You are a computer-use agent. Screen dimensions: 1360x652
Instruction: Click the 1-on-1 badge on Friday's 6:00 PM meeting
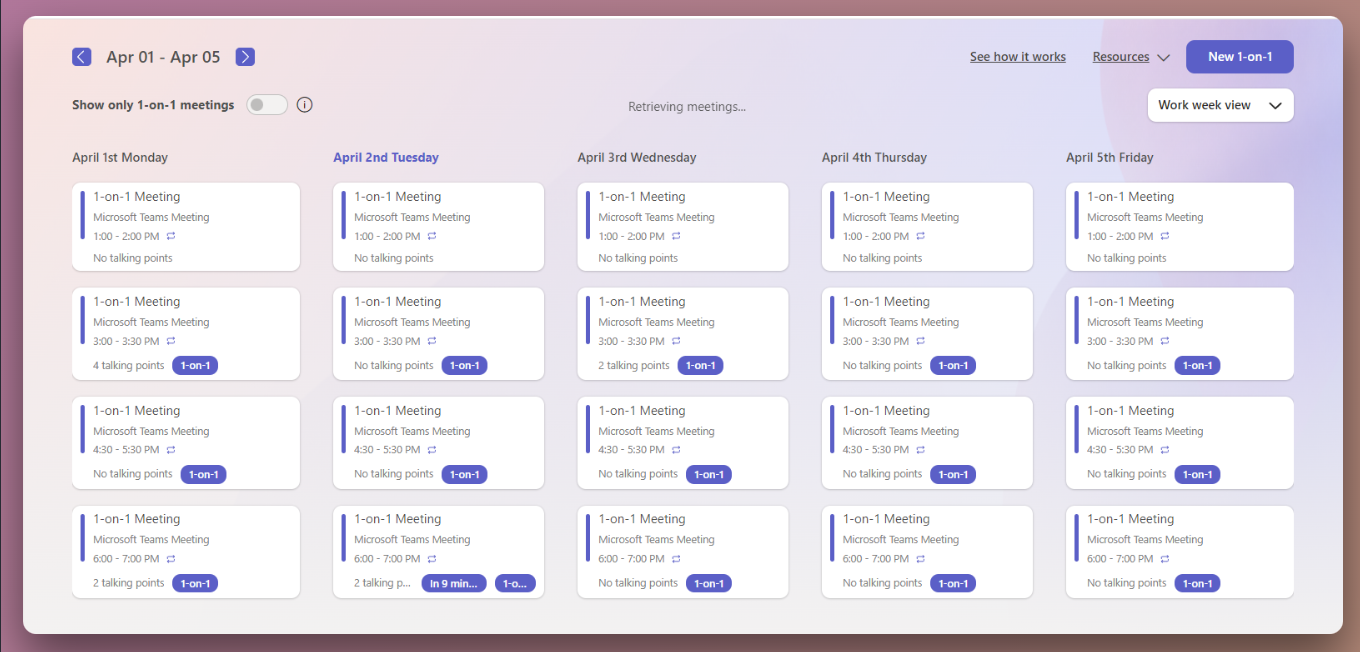click(x=1197, y=582)
